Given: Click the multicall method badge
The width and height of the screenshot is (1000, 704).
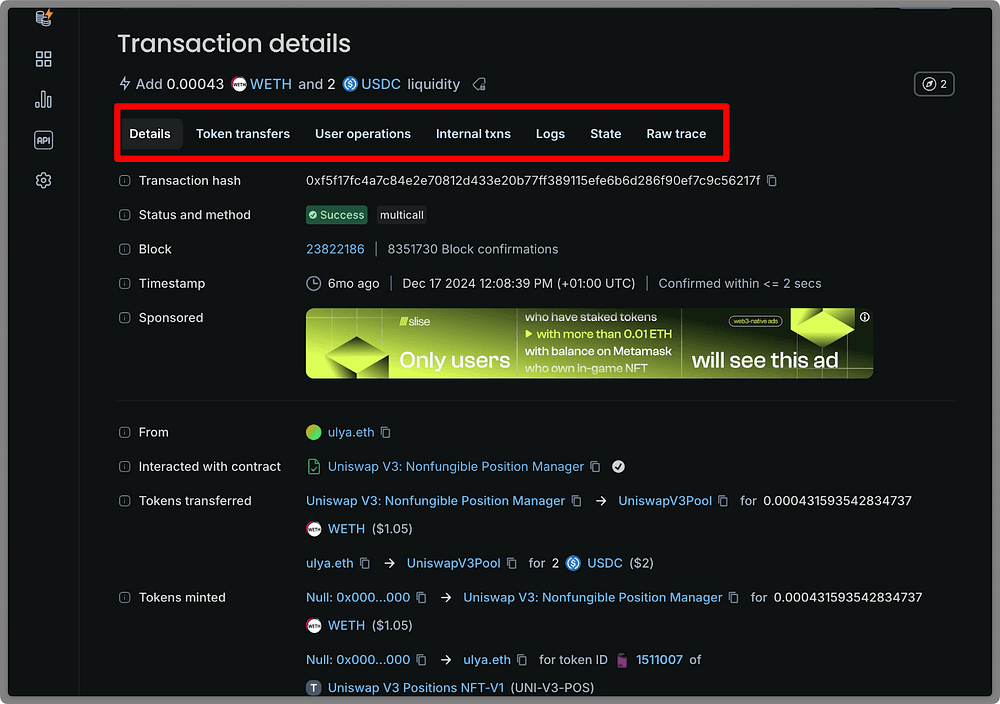Looking at the screenshot, I should point(402,215).
